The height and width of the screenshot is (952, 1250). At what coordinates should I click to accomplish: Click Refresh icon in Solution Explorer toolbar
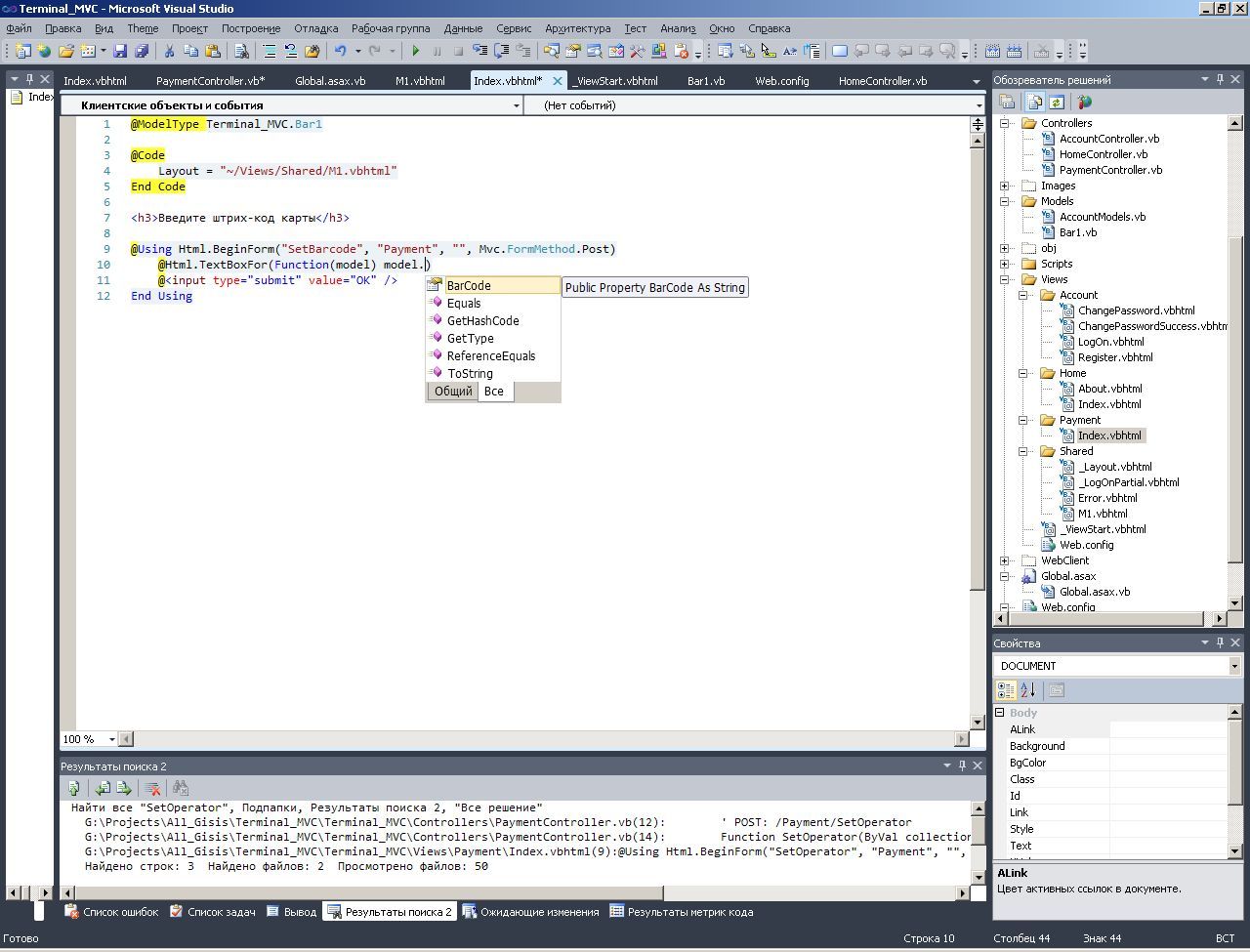pyautogui.click(x=1057, y=102)
